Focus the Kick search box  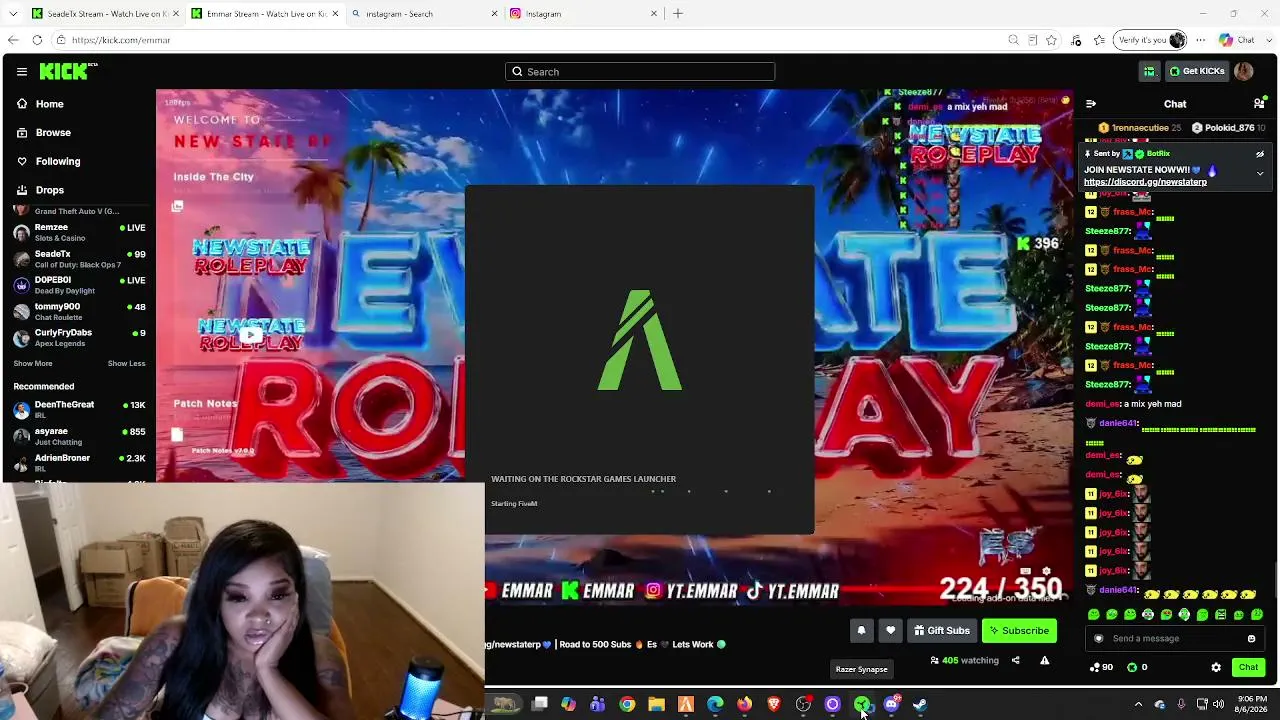tap(640, 72)
